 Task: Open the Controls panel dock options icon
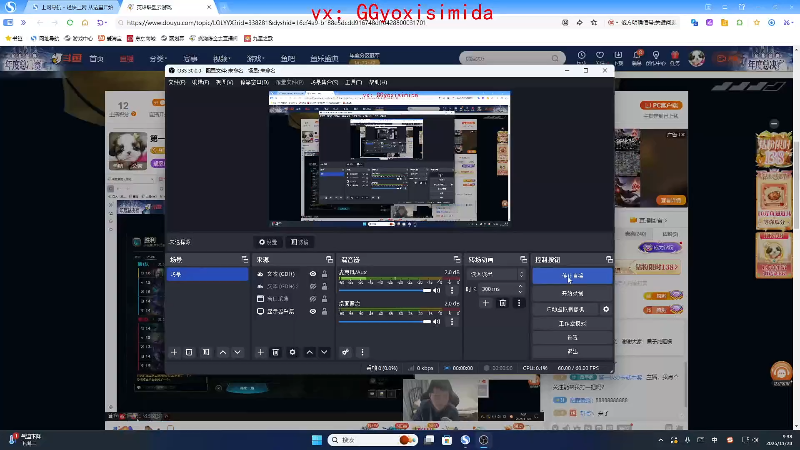click(609, 260)
